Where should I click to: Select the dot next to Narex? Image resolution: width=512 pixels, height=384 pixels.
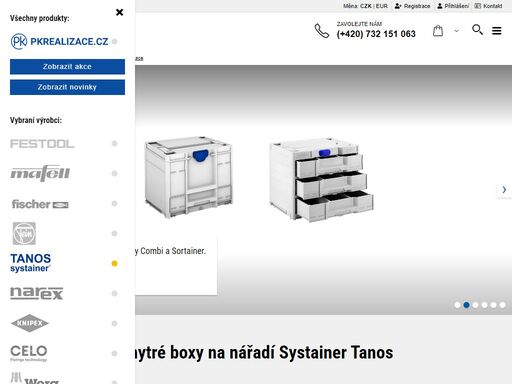coord(114,293)
